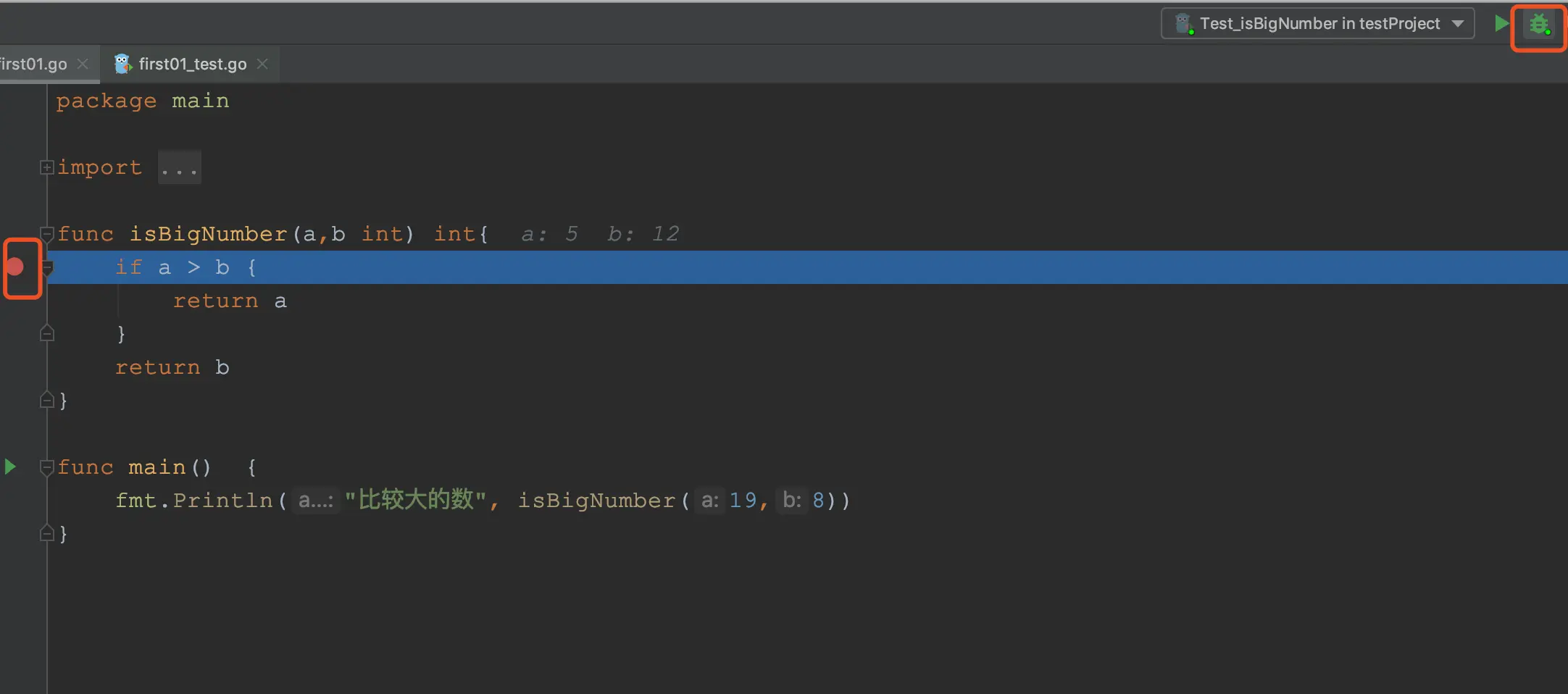The image size is (1568, 694).
Task: Click the run configuration icon beside Test_isBigNumber
Action: (1183, 24)
